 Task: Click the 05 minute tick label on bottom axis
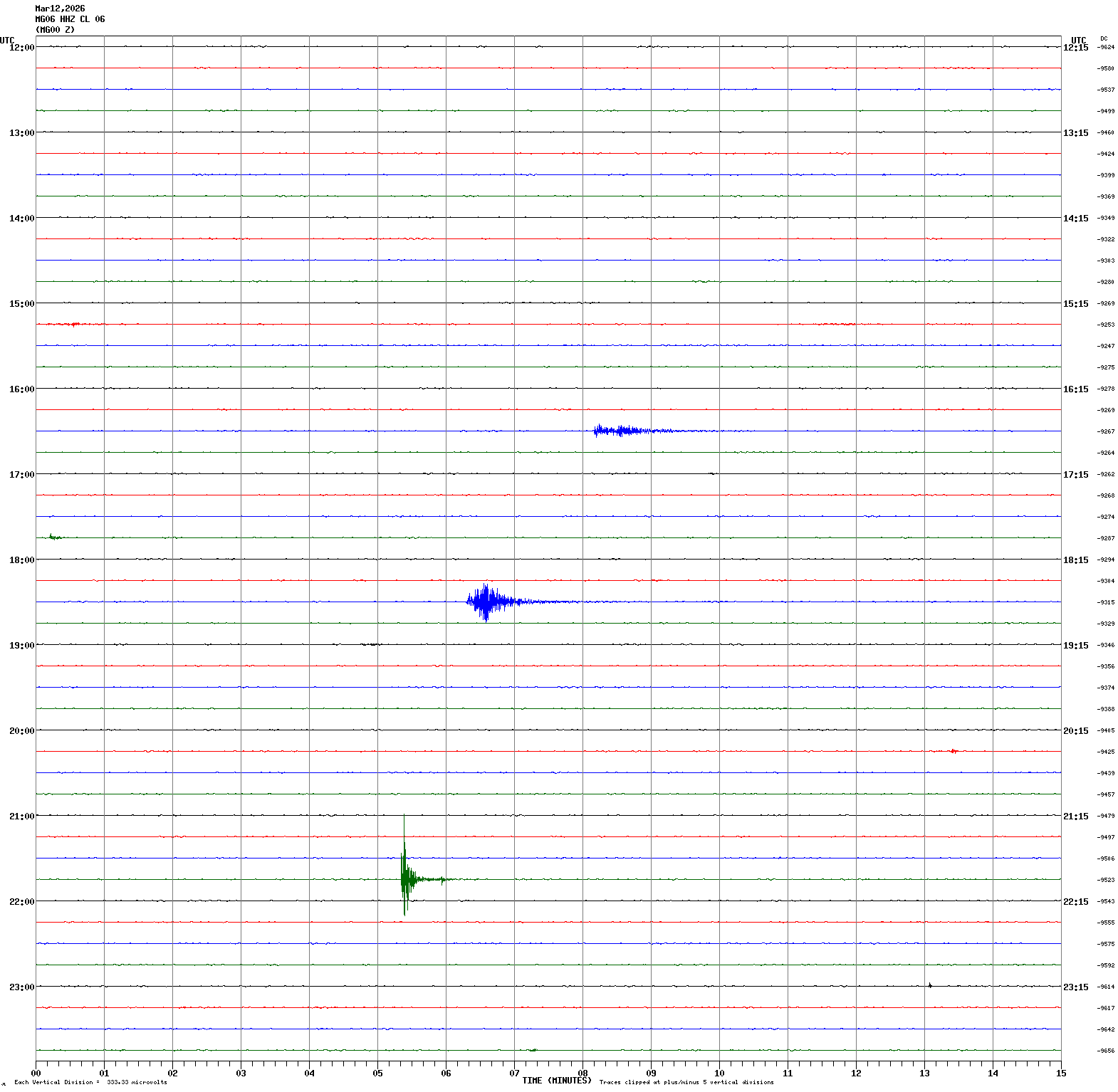pyautogui.click(x=377, y=1073)
